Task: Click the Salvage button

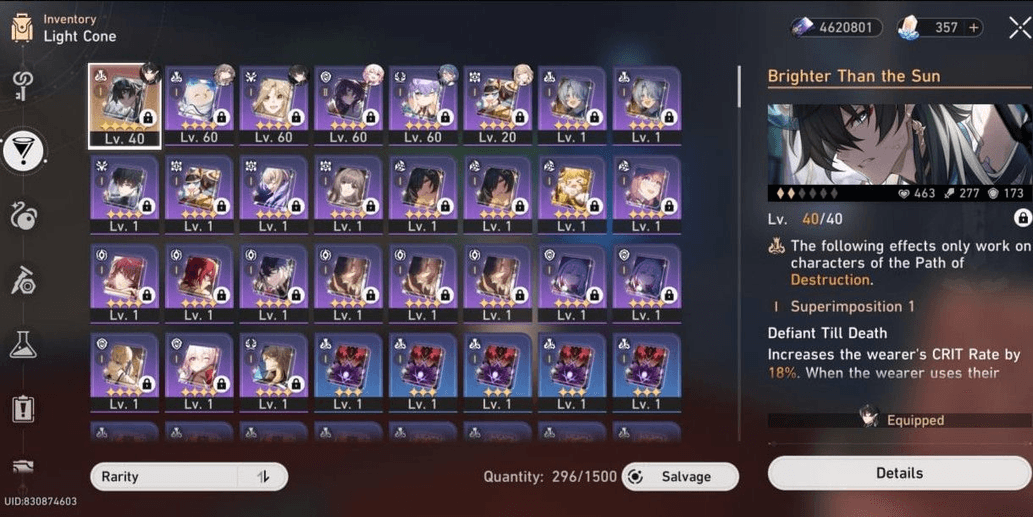Action: pyautogui.click(x=680, y=476)
